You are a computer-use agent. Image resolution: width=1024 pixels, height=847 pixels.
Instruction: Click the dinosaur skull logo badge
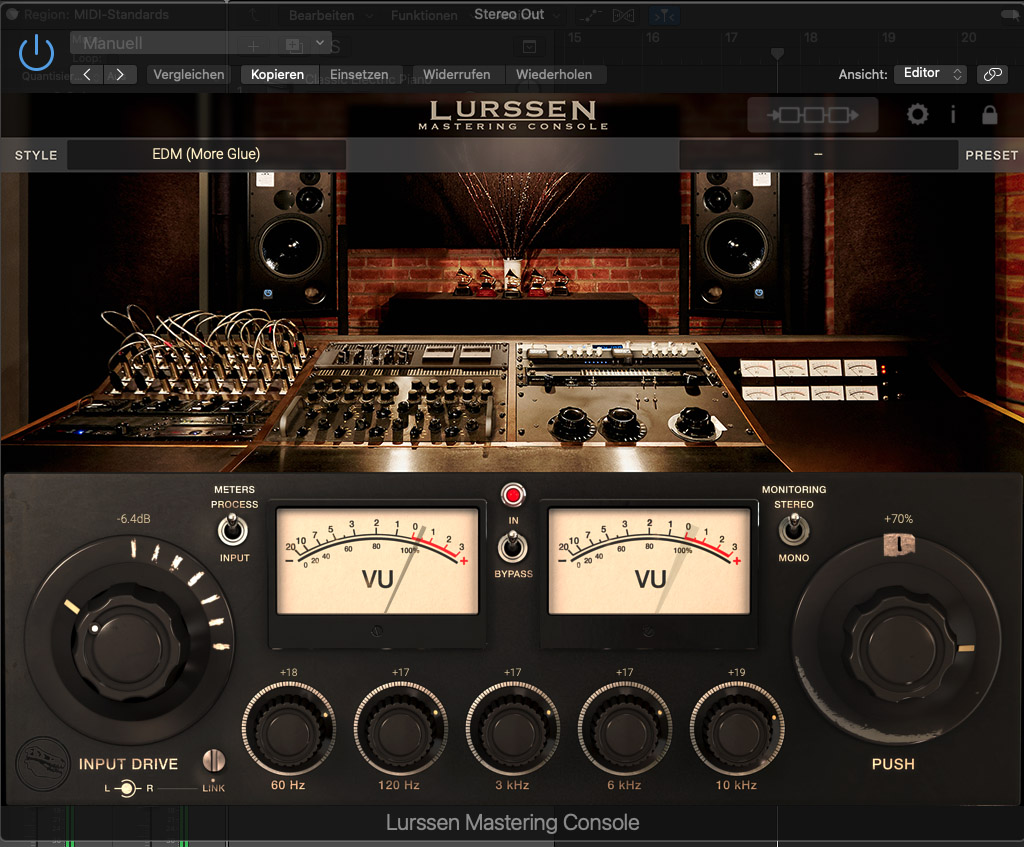coord(42,763)
